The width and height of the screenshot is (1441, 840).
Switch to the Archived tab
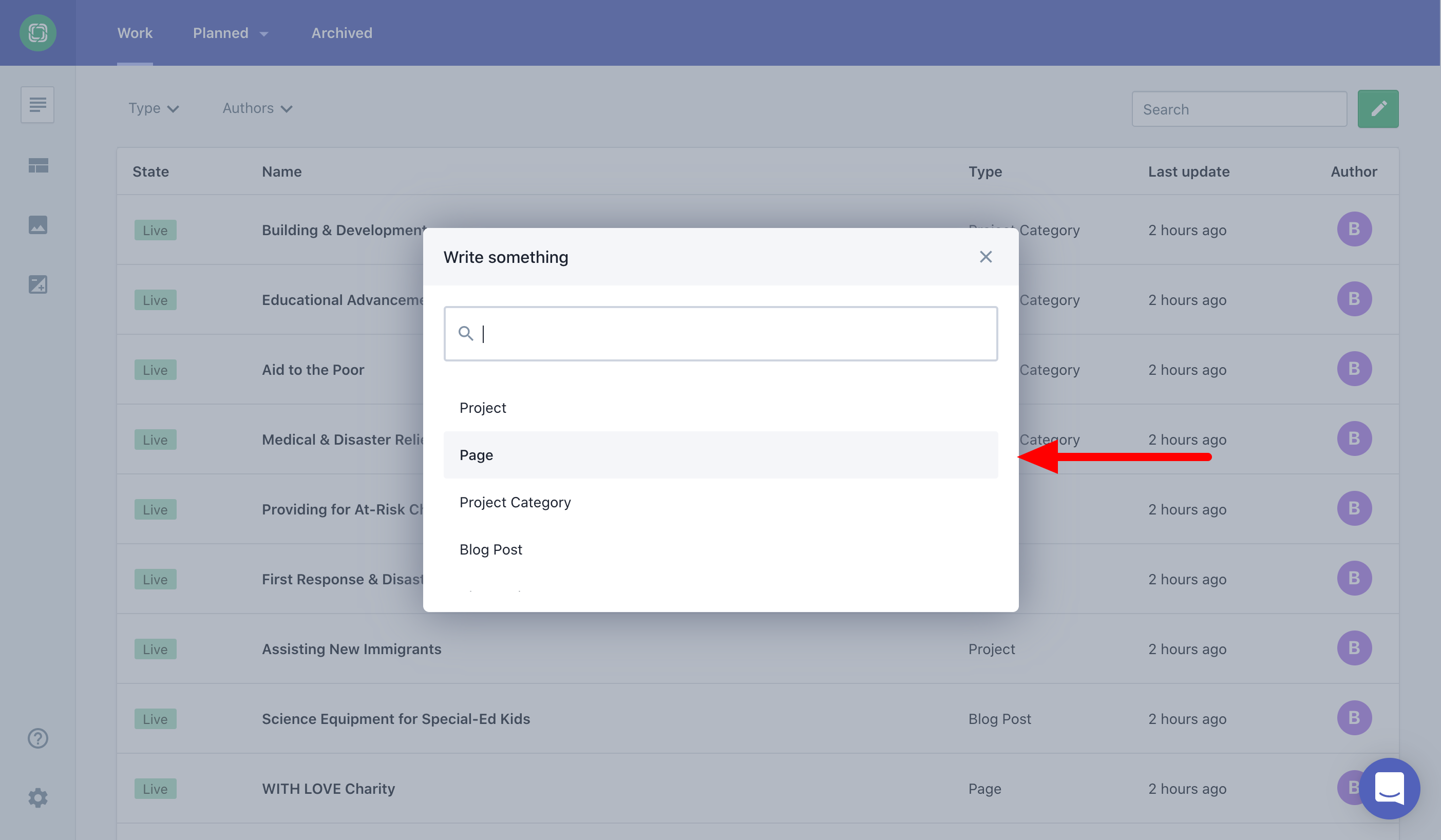click(x=342, y=32)
